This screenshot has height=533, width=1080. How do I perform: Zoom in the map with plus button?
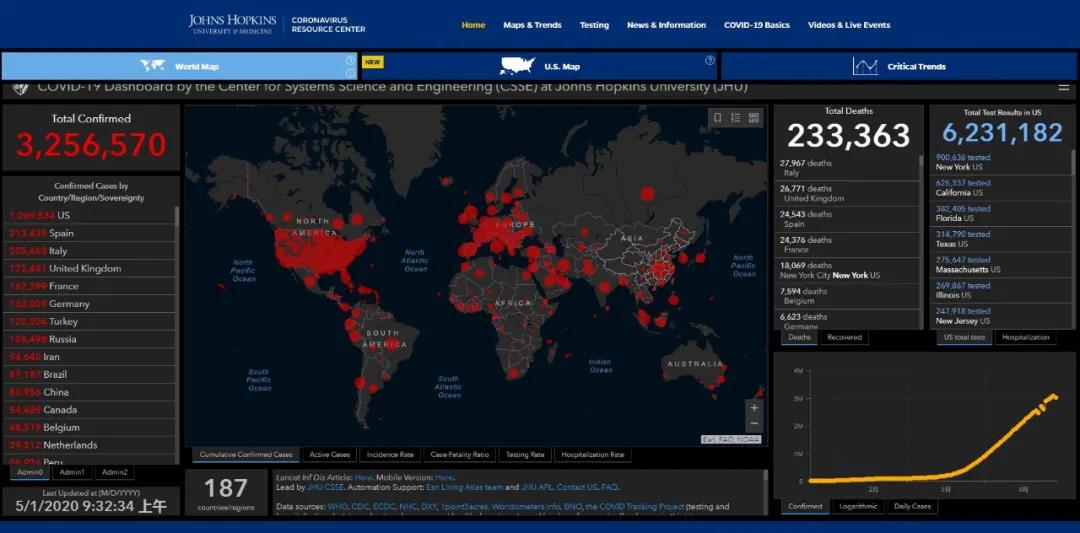(754, 408)
